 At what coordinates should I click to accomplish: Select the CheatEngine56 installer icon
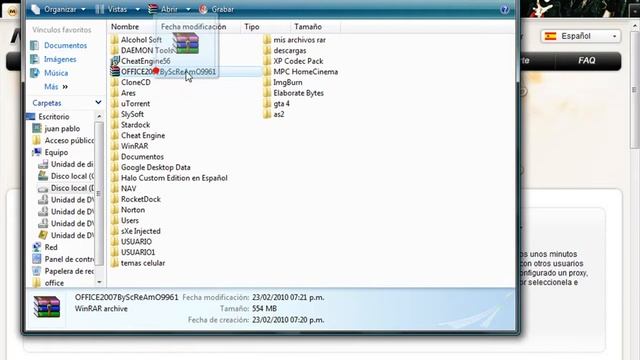coord(115,61)
